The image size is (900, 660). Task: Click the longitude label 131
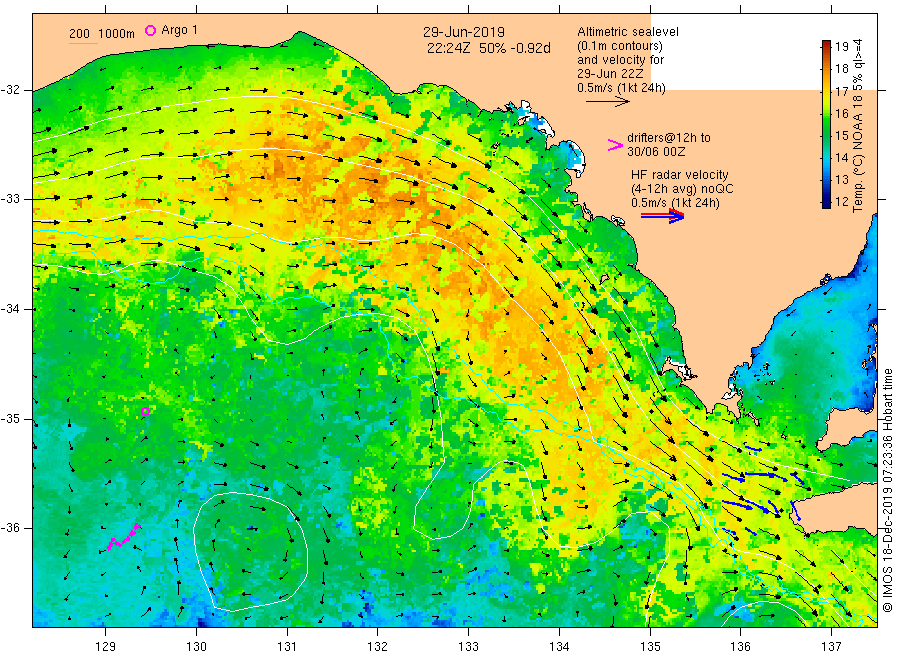click(x=287, y=647)
